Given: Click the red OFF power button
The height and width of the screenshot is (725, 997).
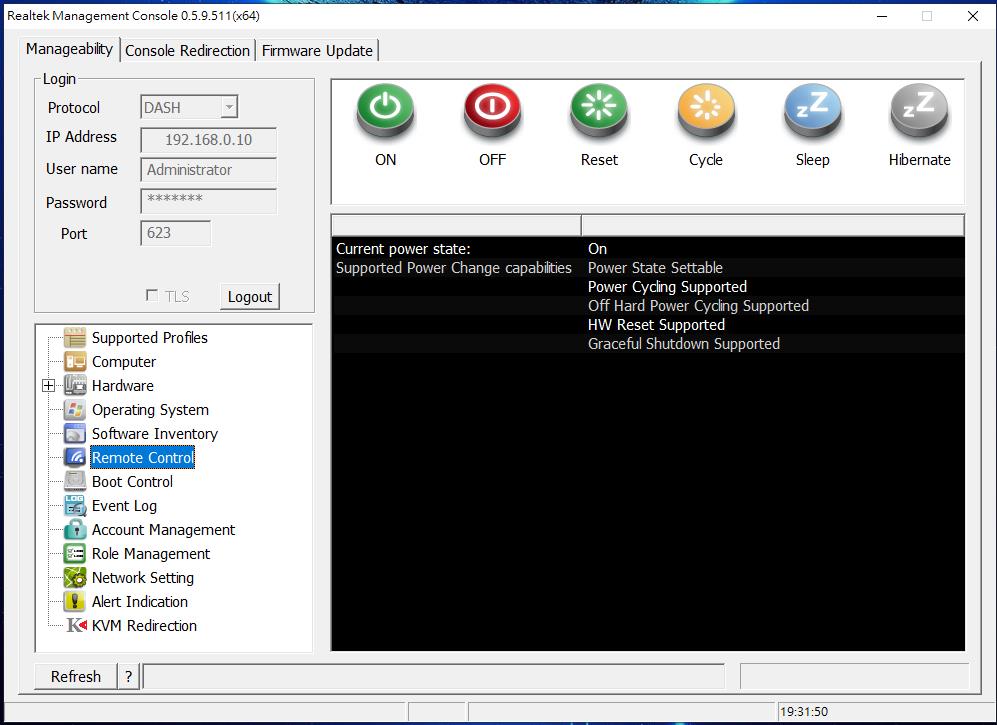Looking at the screenshot, I should tap(492, 110).
